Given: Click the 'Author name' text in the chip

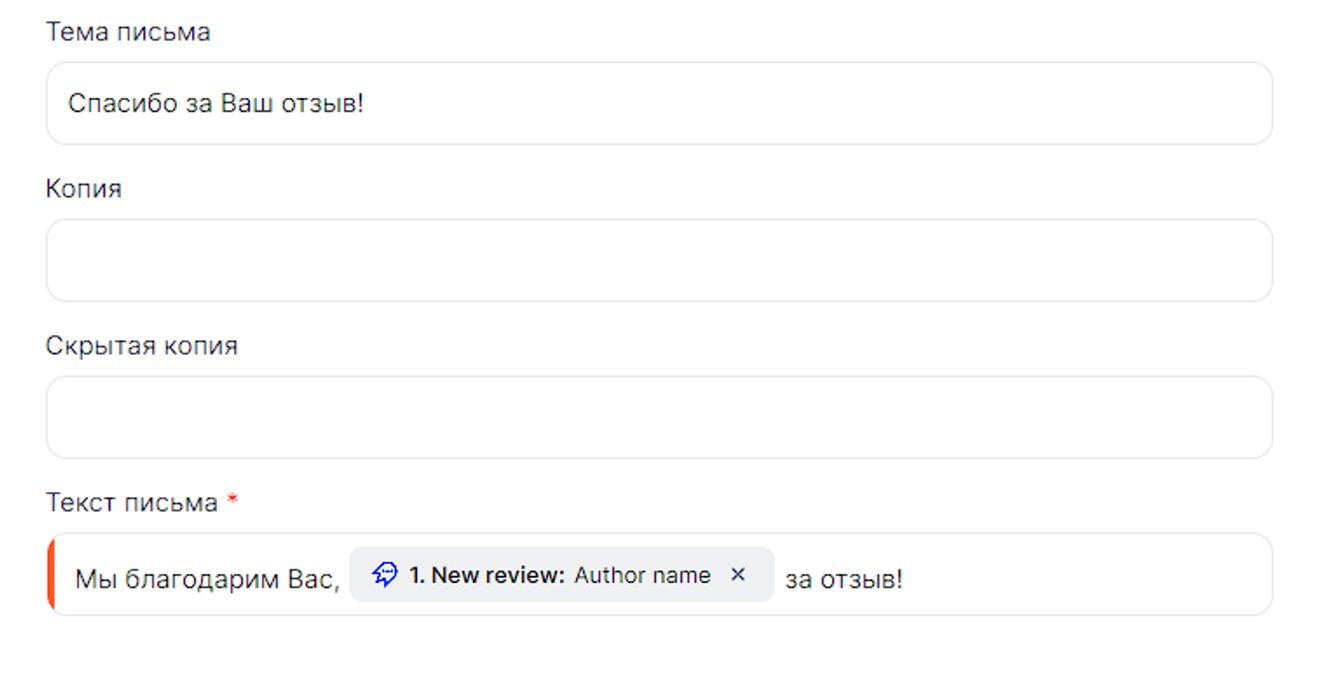Looking at the screenshot, I should [642, 576].
